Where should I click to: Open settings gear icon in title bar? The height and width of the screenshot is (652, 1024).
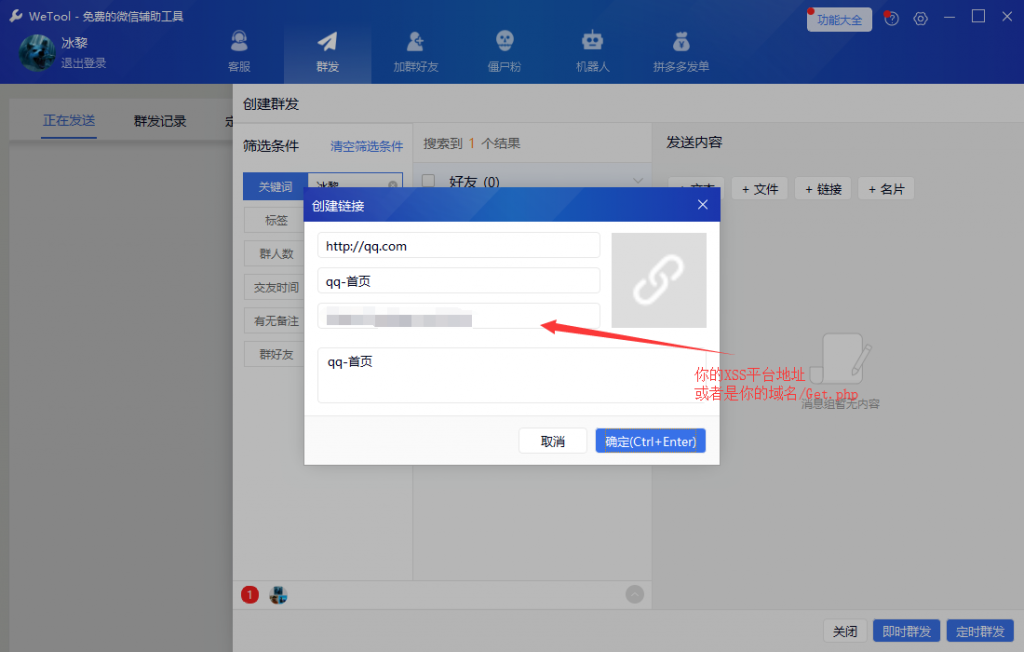coord(921,19)
